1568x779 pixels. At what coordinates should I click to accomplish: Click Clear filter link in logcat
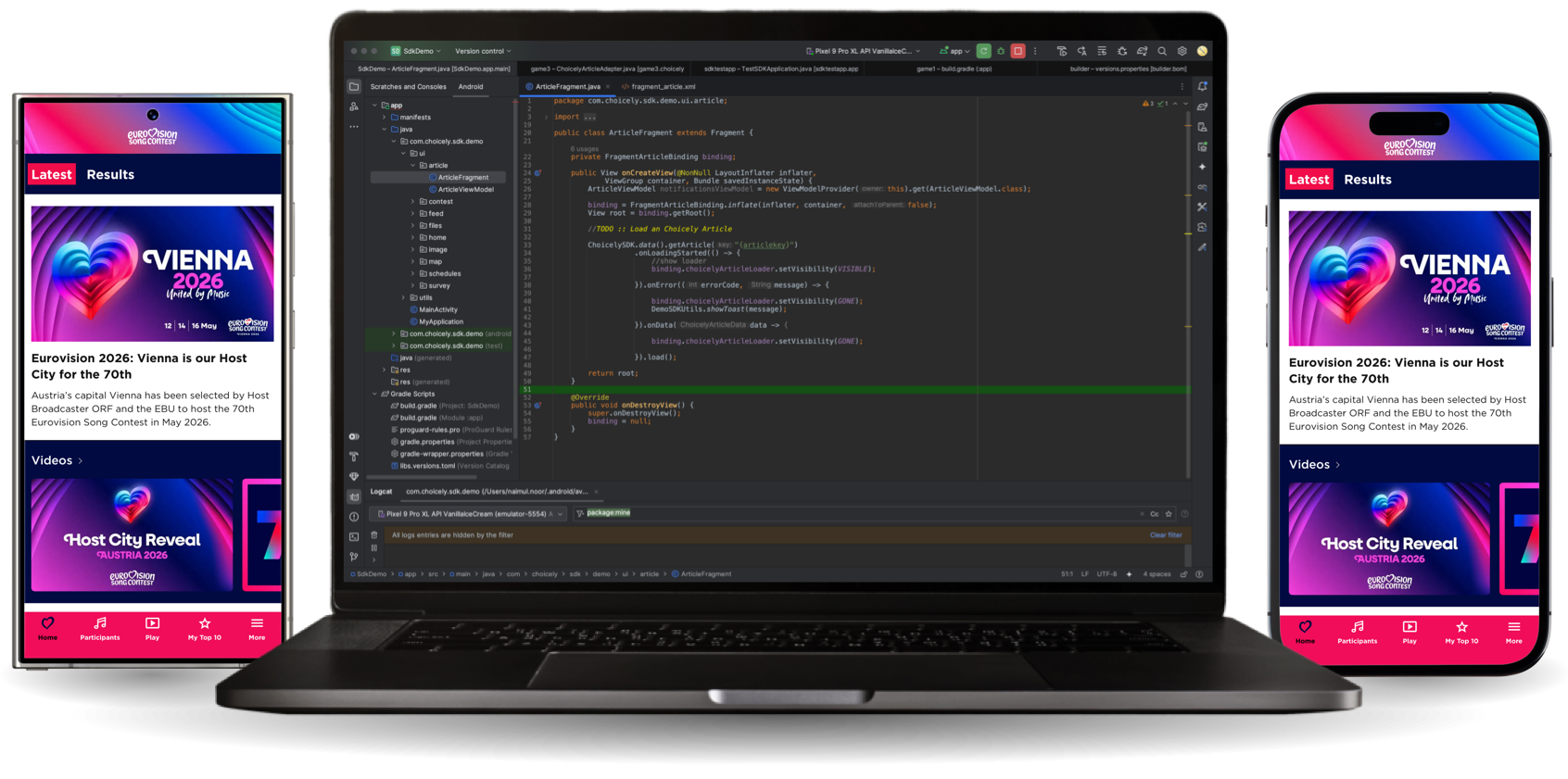point(1166,535)
